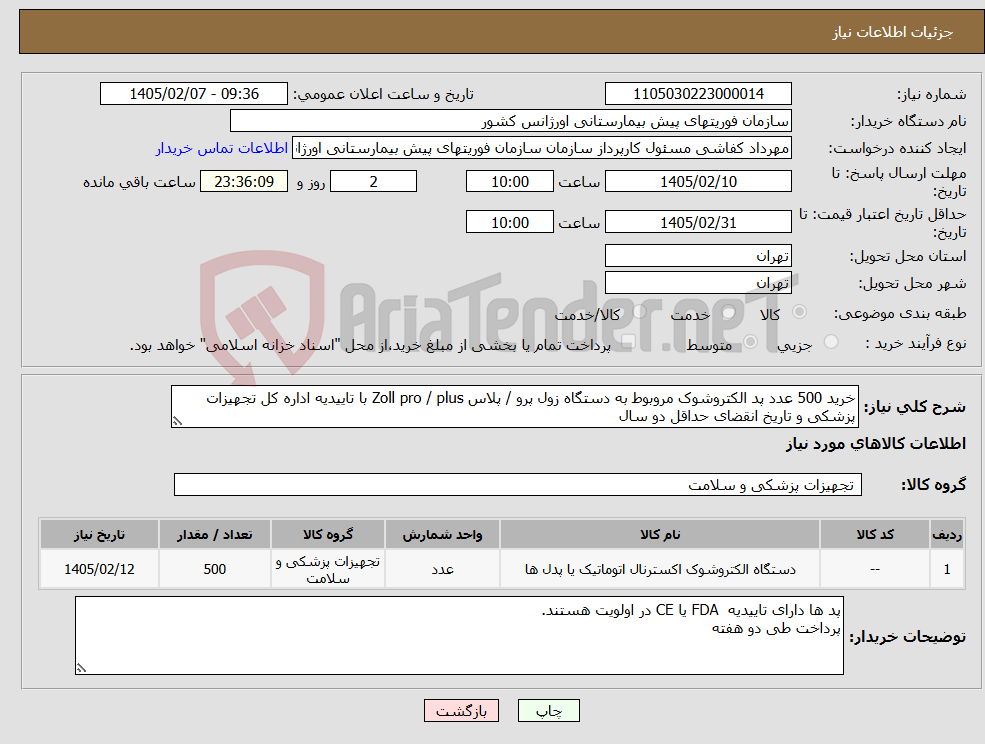Click the price validity date 1405/02/31

[698, 222]
